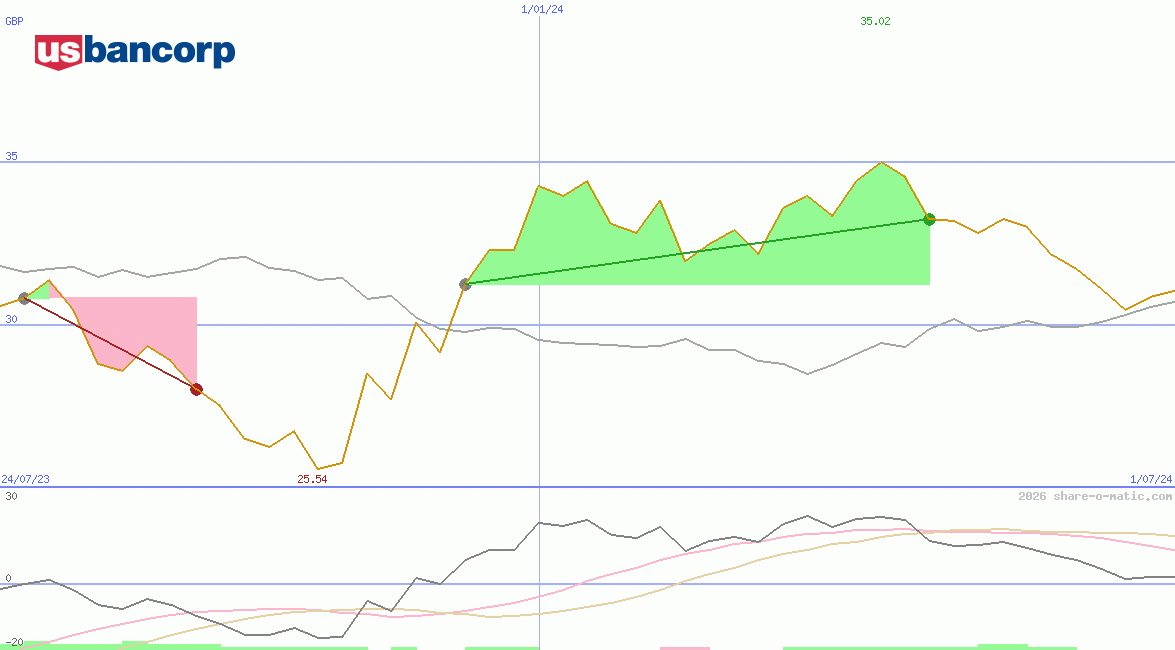Click the 24/07/23 start date label
The height and width of the screenshot is (650, 1175).
25,479
